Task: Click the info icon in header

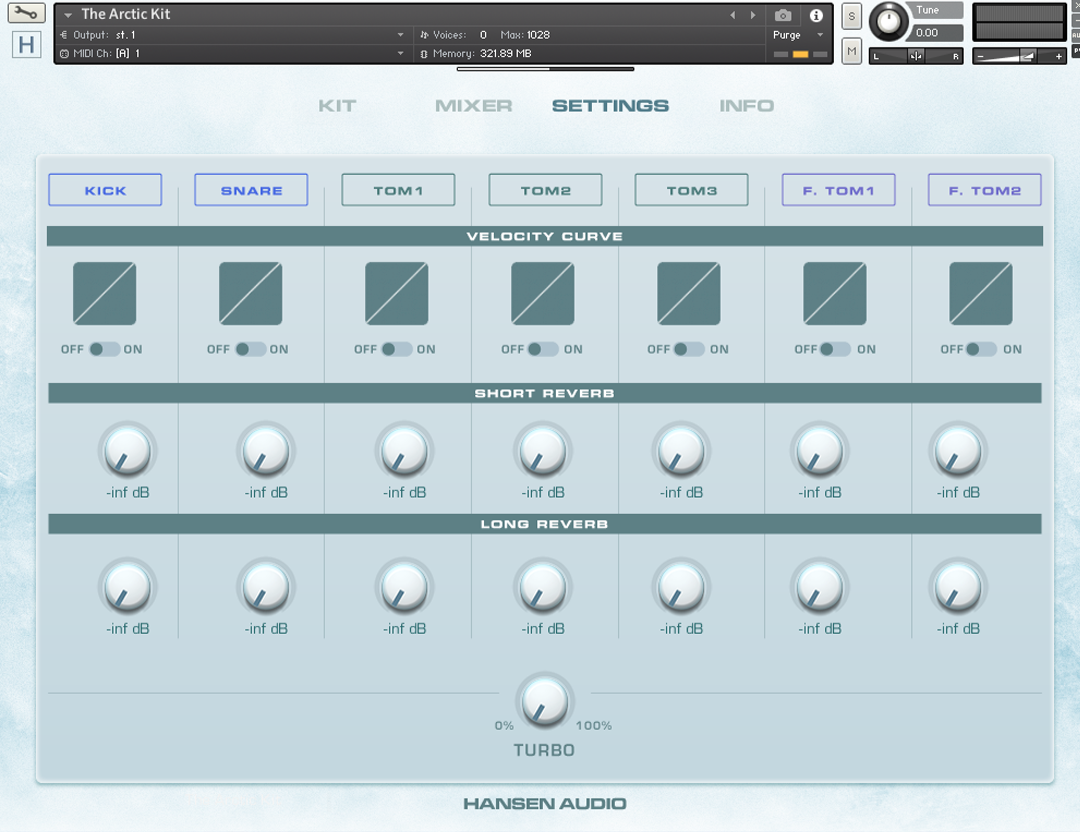Action: tap(816, 15)
